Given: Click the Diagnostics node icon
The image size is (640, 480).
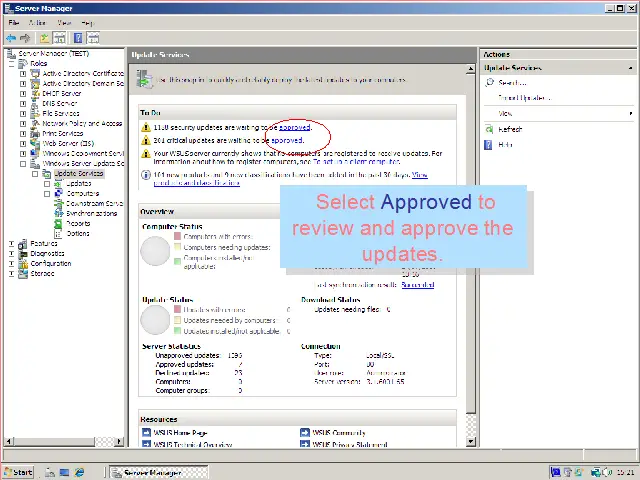Looking at the screenshot, I should coord(23,253).
